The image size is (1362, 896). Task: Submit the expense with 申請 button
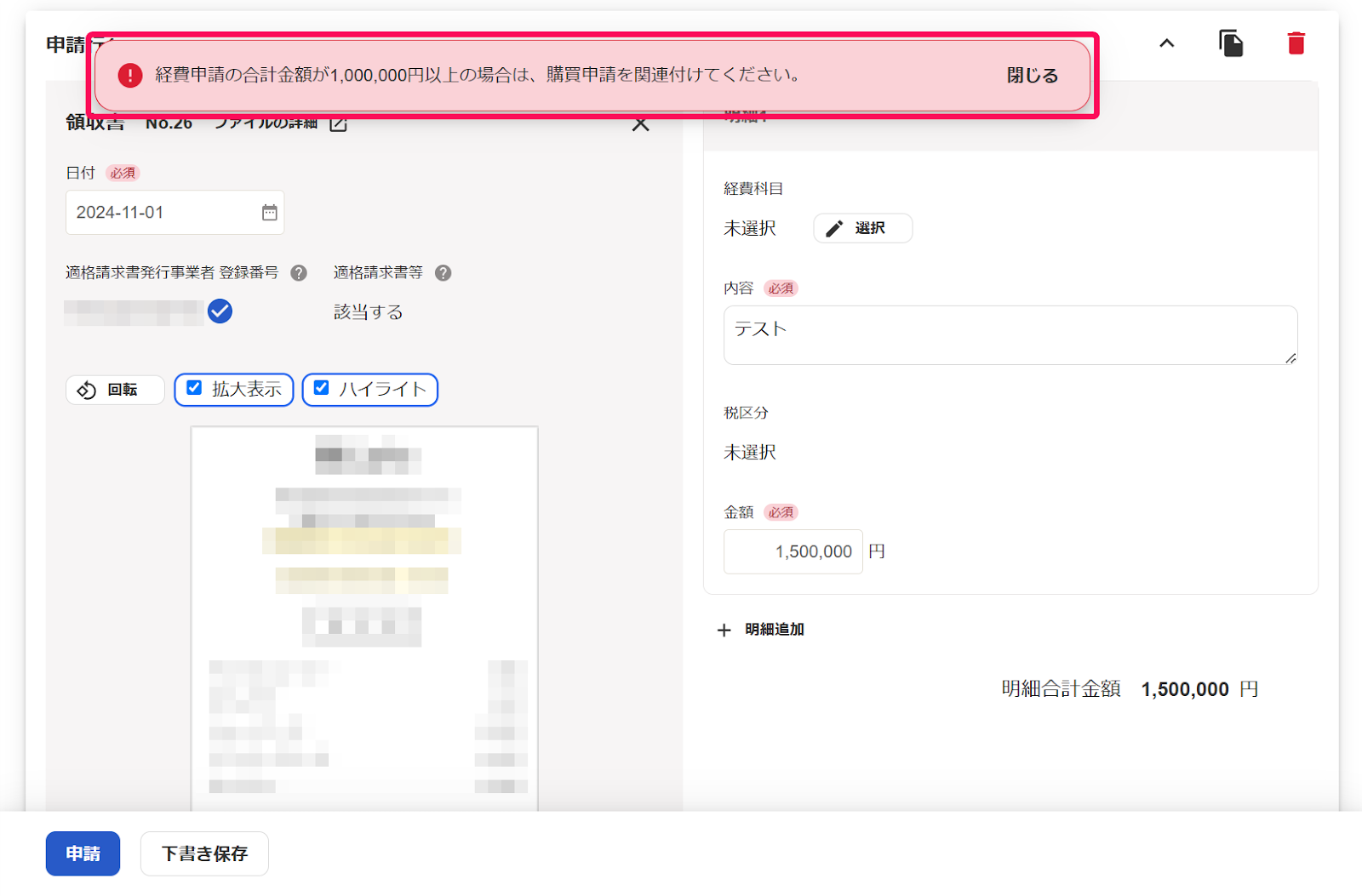coord(83,853)
